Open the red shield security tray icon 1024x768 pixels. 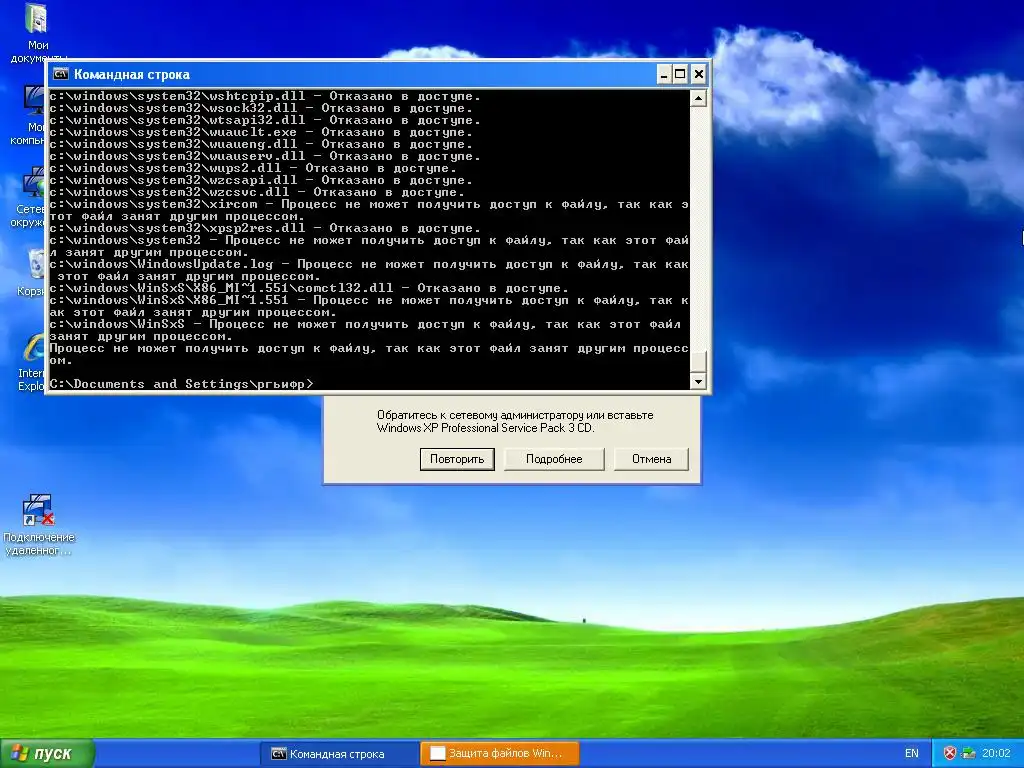[x=950, y=754]
